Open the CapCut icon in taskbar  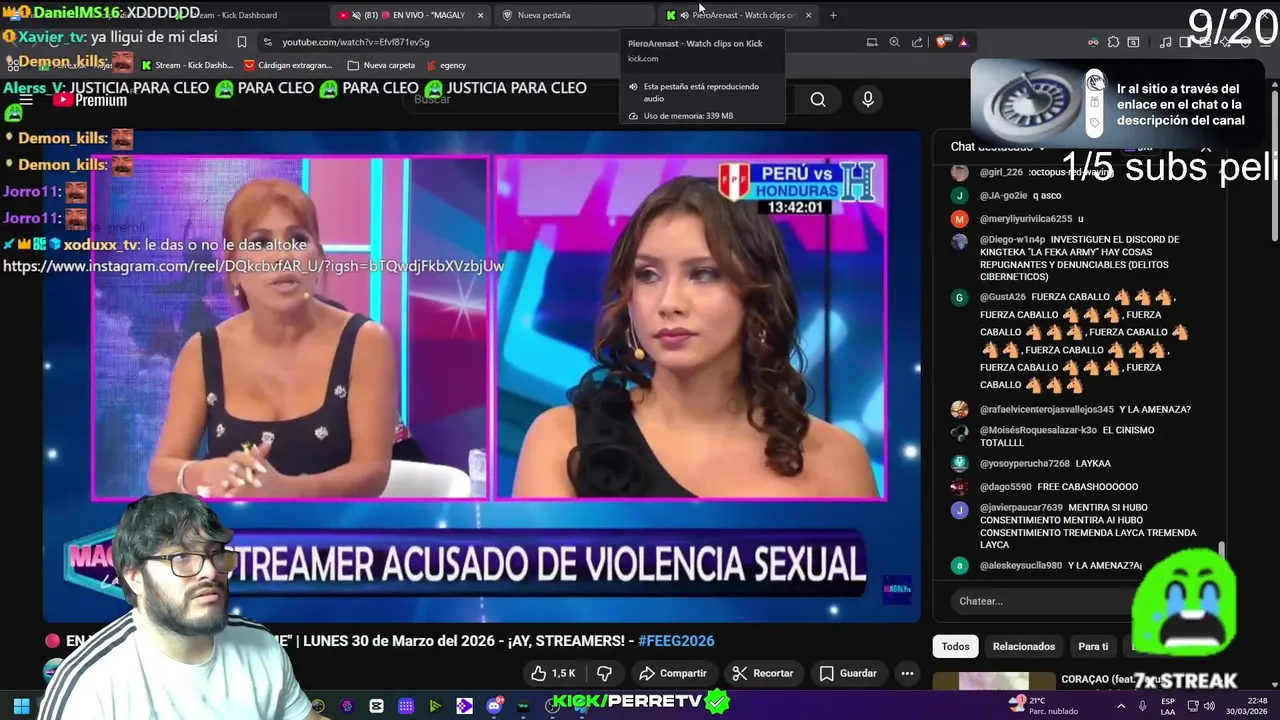376,706
